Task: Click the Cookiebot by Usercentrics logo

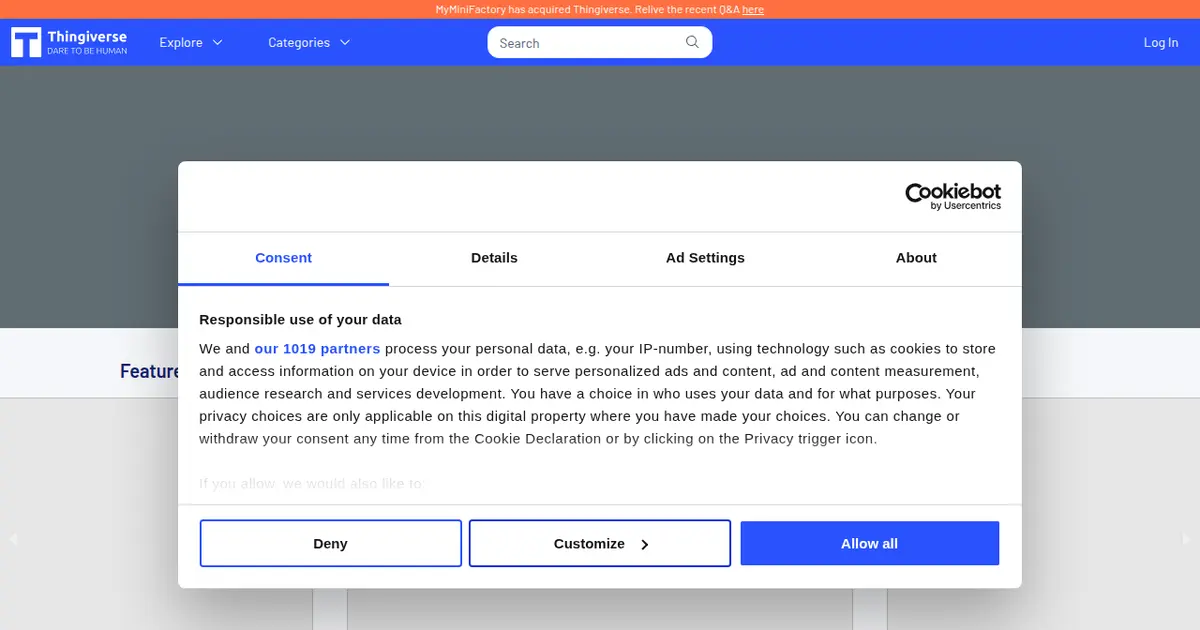Action: coord(952,196)
